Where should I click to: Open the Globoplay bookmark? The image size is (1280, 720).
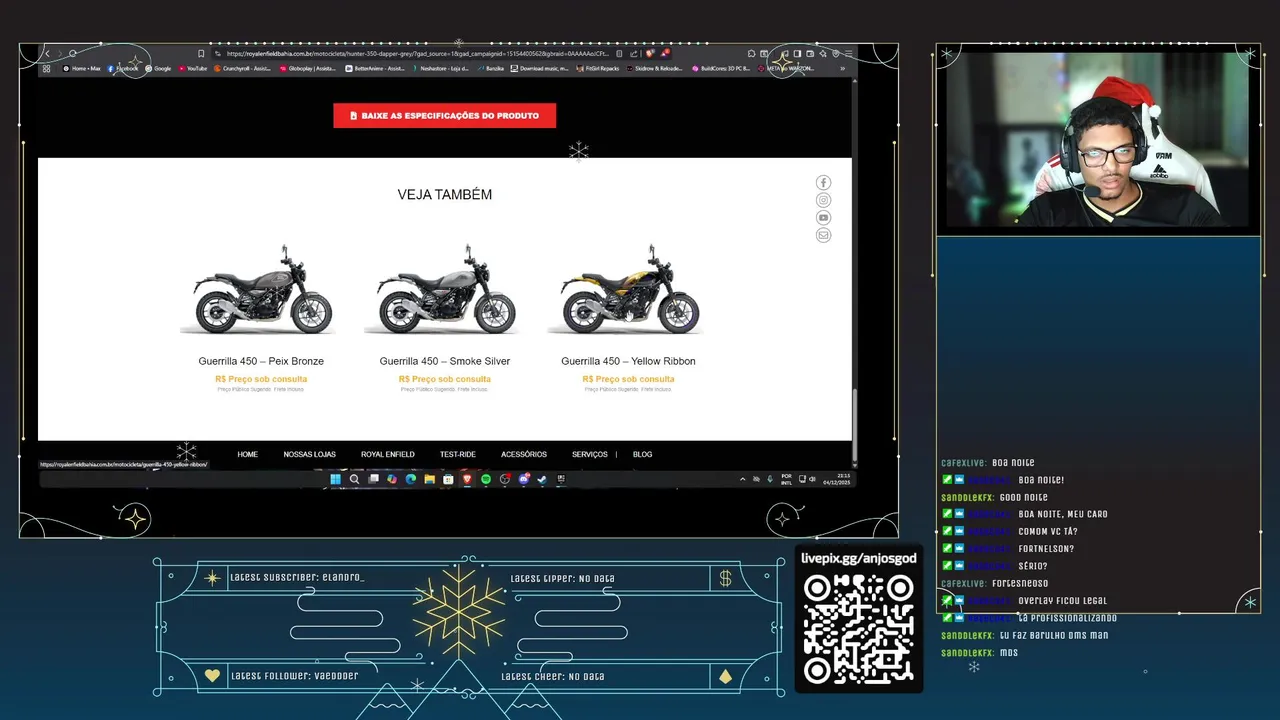tap(307, 68)
